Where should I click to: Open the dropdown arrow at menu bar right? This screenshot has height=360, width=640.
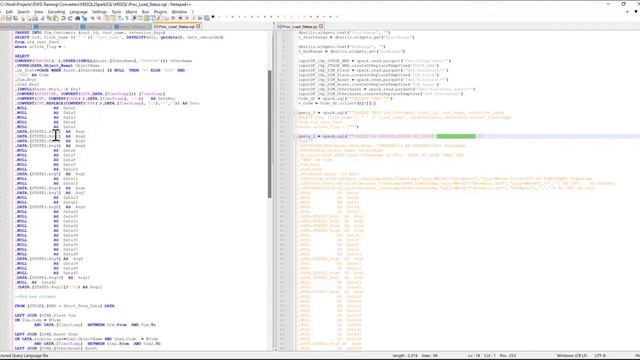click(636, 12)
